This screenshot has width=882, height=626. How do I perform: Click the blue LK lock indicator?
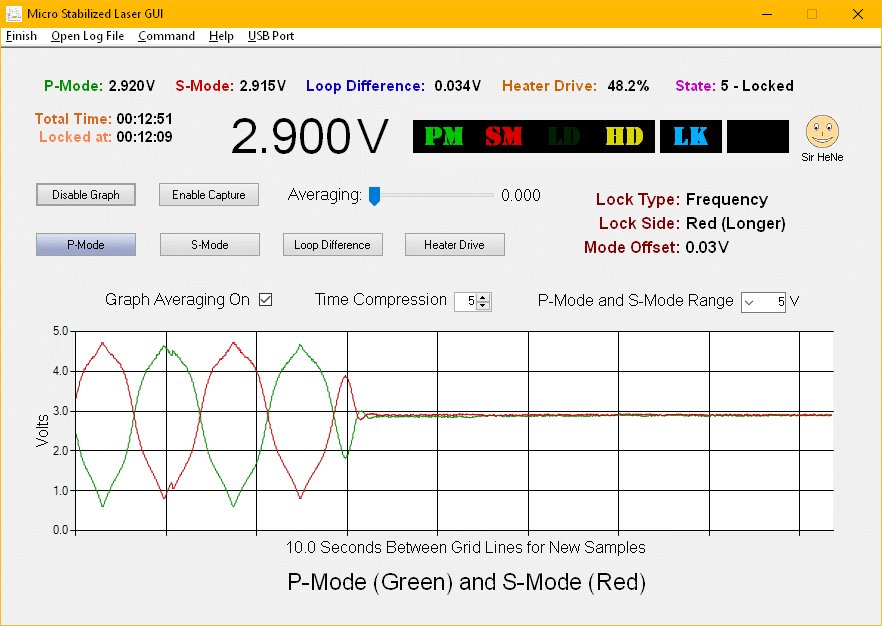(690, 137)
